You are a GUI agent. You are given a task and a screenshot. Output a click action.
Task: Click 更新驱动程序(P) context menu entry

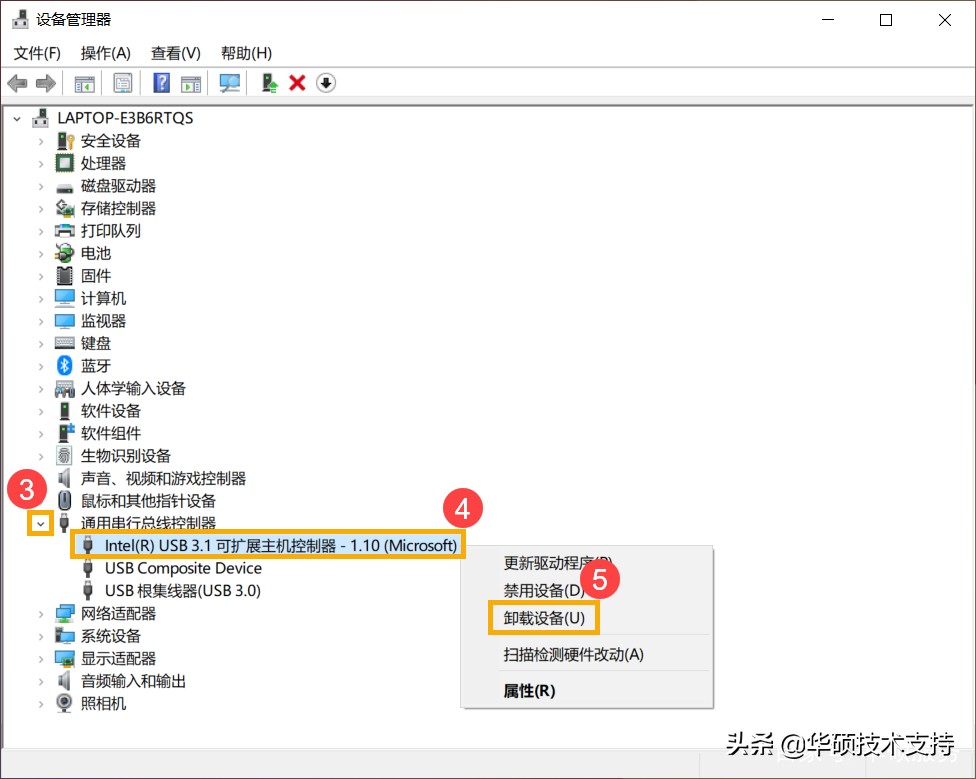(555, 563)
